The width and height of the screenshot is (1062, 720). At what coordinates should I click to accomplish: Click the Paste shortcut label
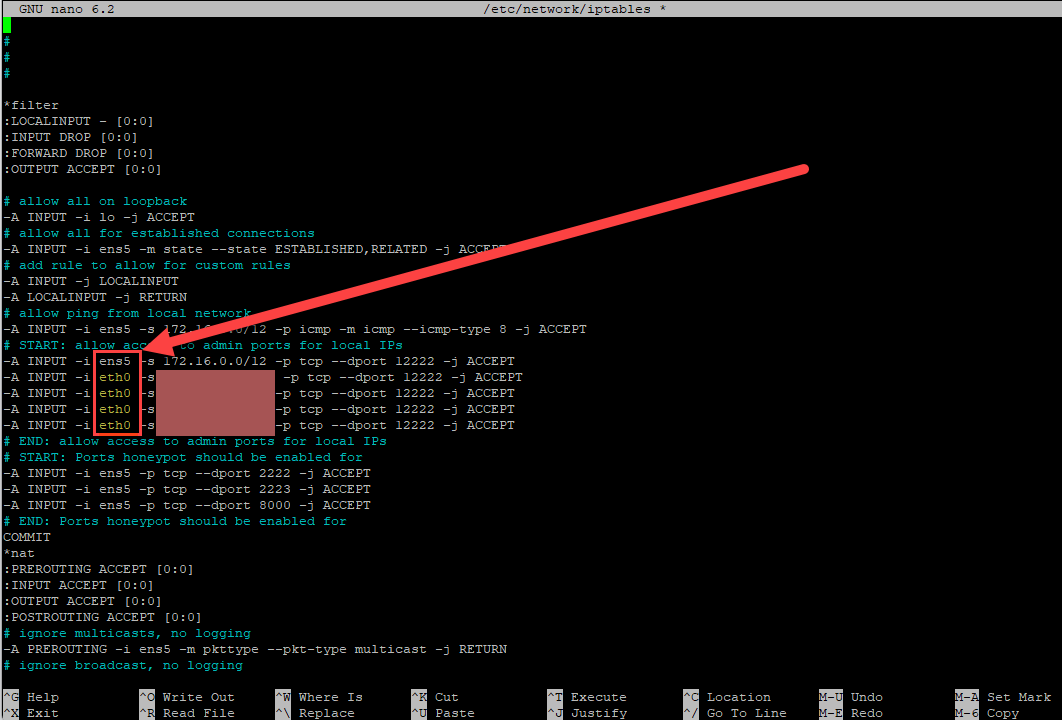[x=454, y=713]
